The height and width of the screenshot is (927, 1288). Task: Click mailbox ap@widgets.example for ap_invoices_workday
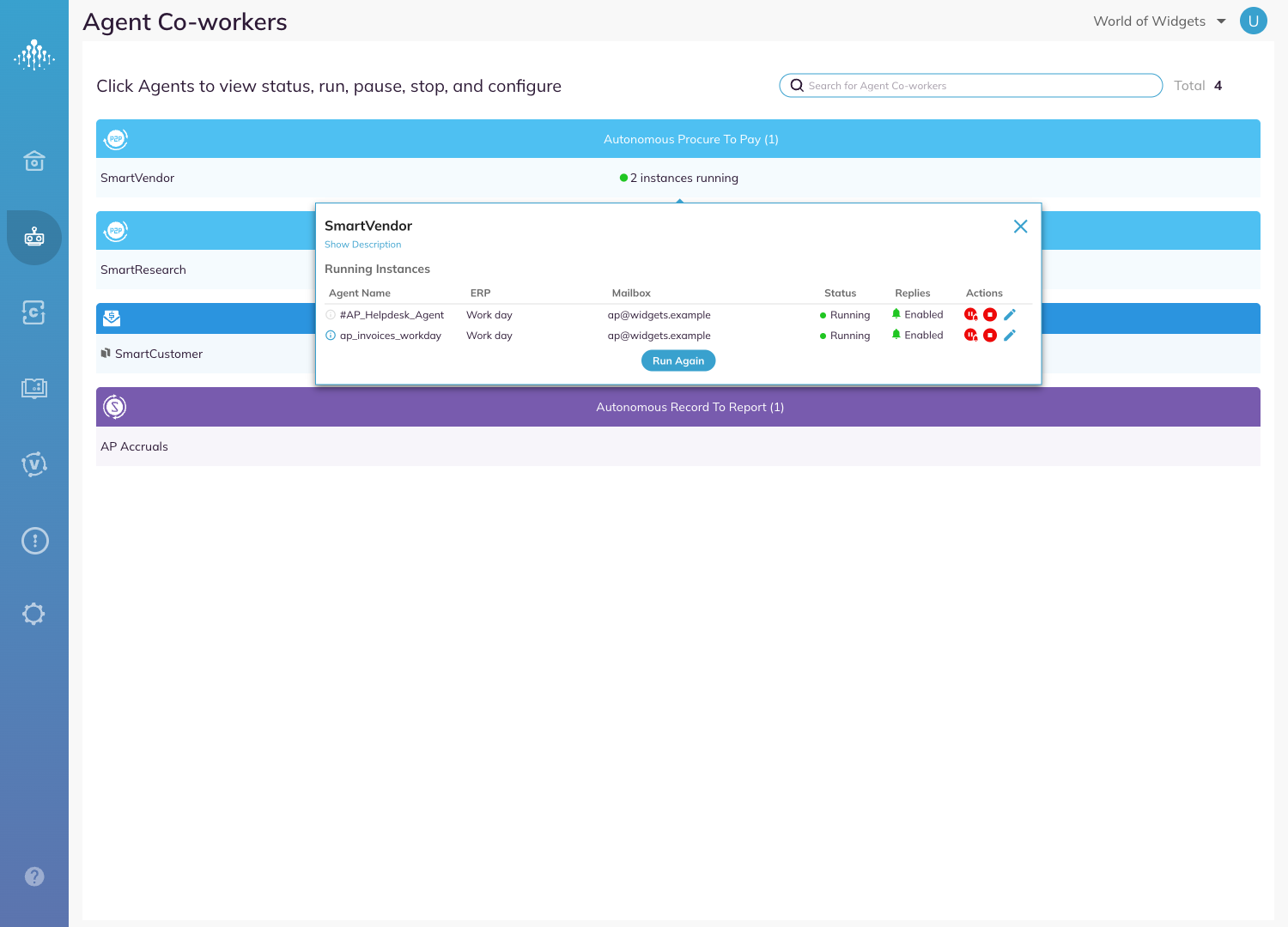pos(659,336)
